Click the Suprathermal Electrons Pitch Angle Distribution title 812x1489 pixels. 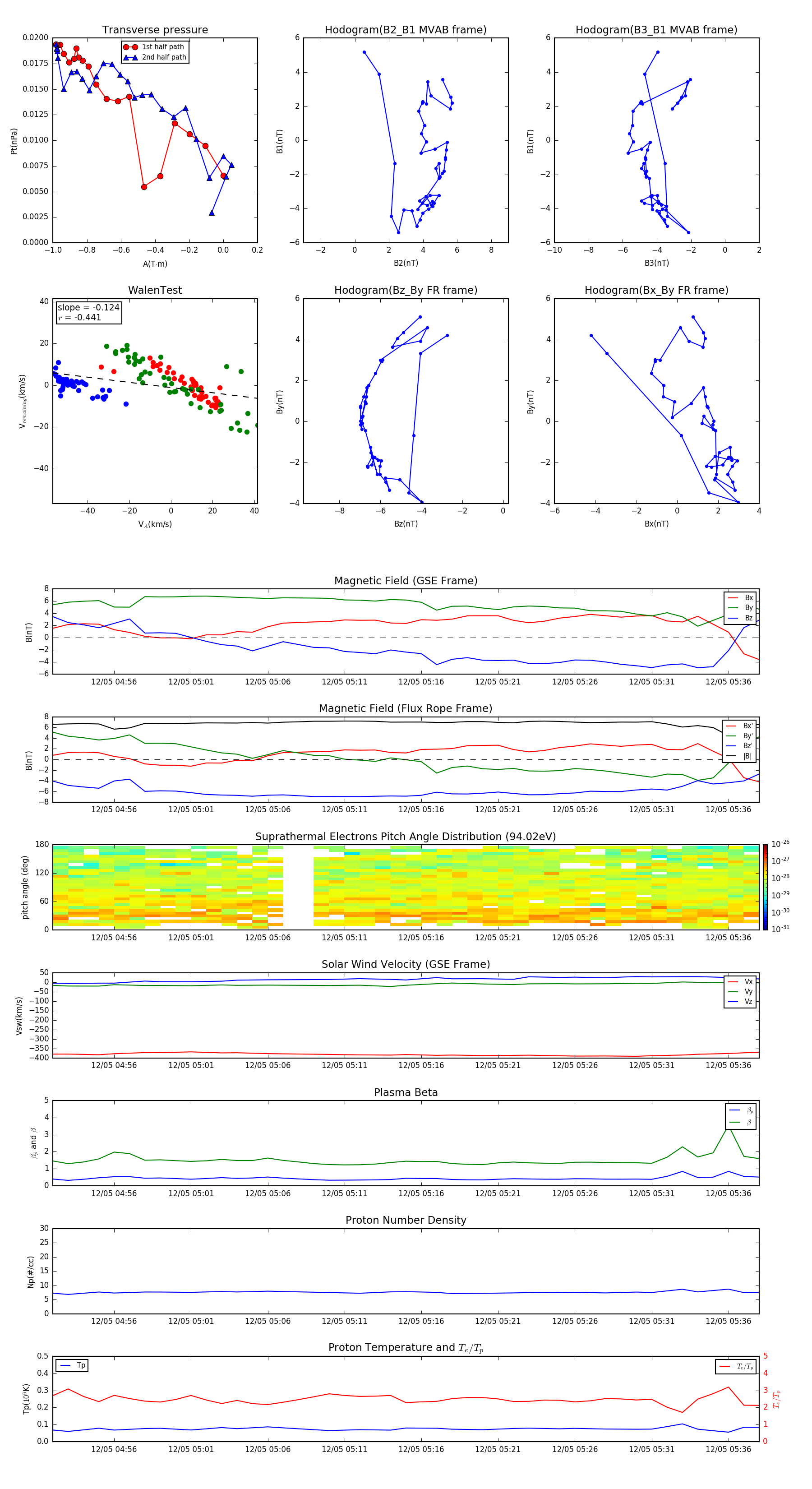click(x=406, y=837)
